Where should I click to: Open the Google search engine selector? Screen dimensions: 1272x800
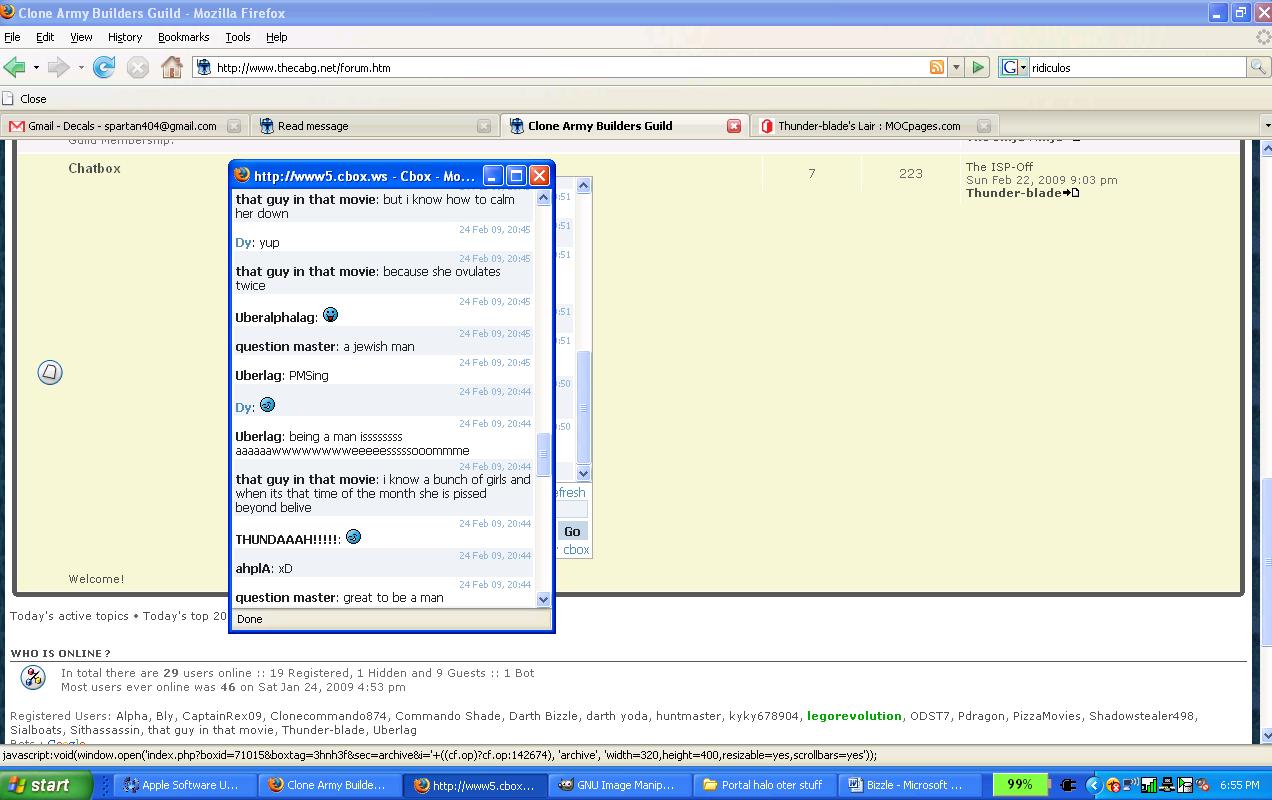pyautogui.click(x=1014, y=67)
